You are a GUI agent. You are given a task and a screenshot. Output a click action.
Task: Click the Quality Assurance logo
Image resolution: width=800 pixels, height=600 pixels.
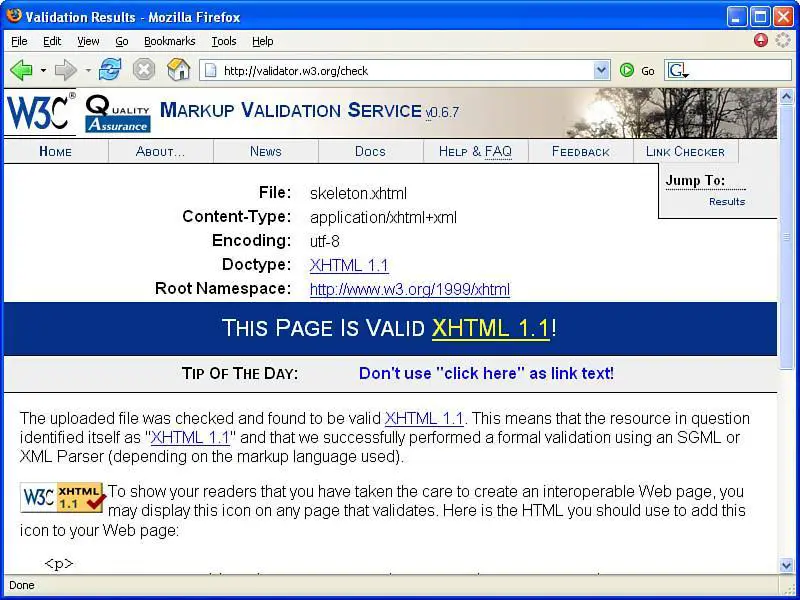[x=118, y=114]
